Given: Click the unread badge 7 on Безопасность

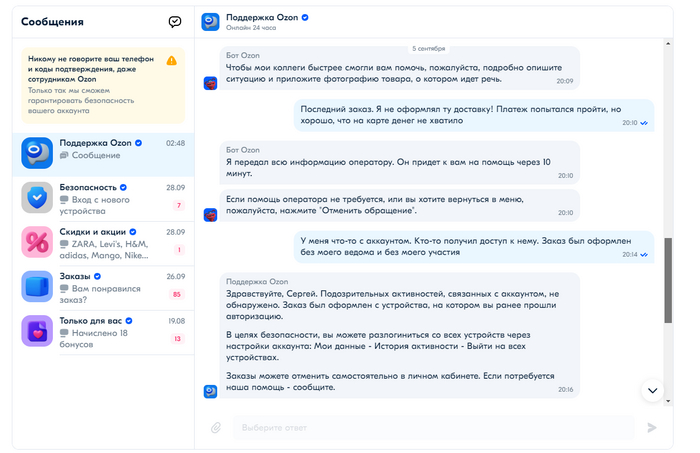Looking at the screenshot, I should [x=179, y=205].
